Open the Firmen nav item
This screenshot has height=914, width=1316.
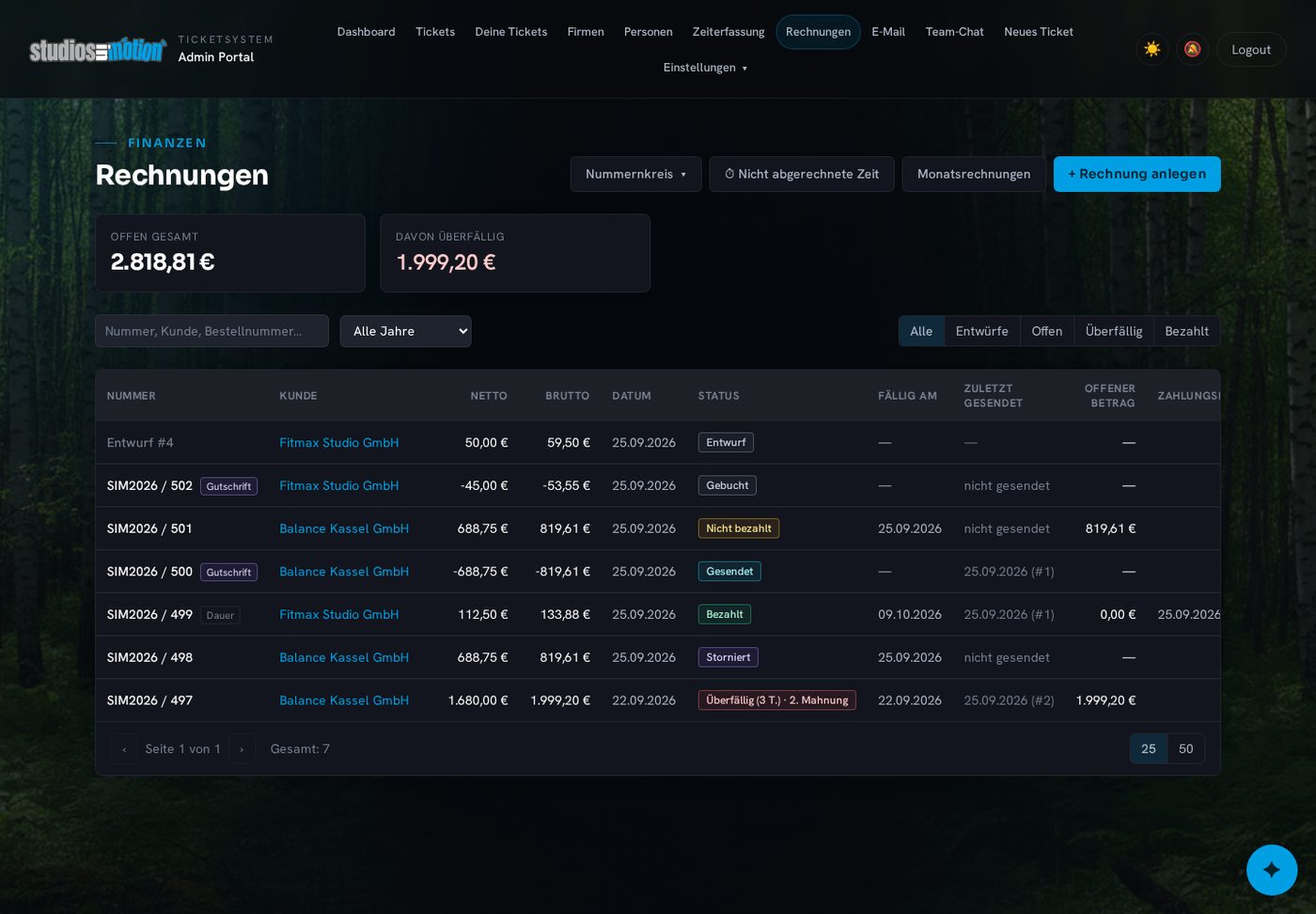tap(586, 32)
